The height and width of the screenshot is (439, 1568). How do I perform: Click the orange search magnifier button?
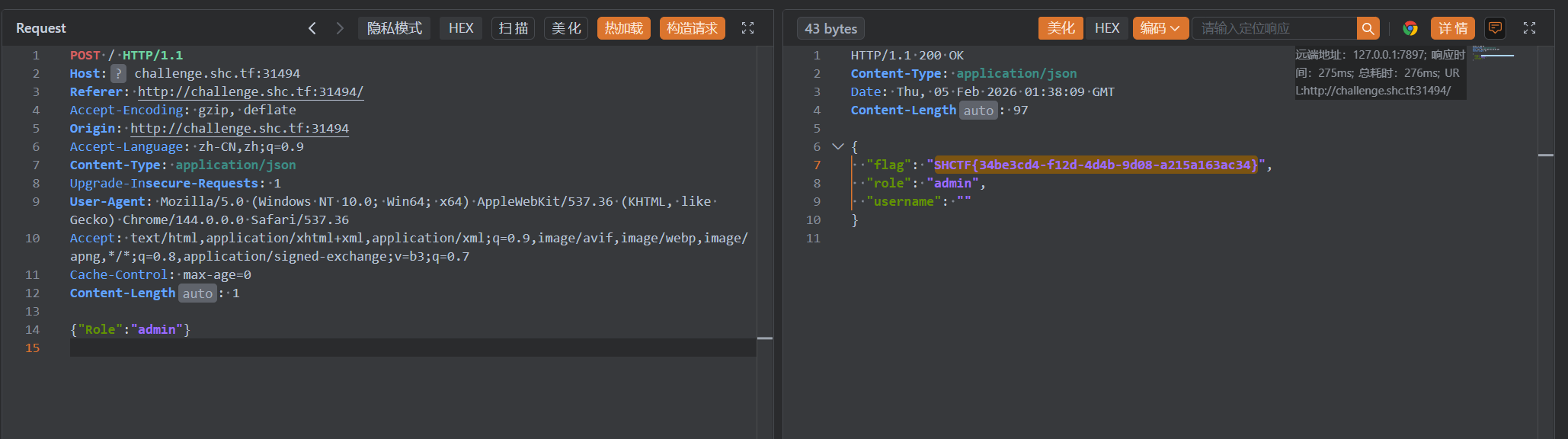coord(1368,28)
